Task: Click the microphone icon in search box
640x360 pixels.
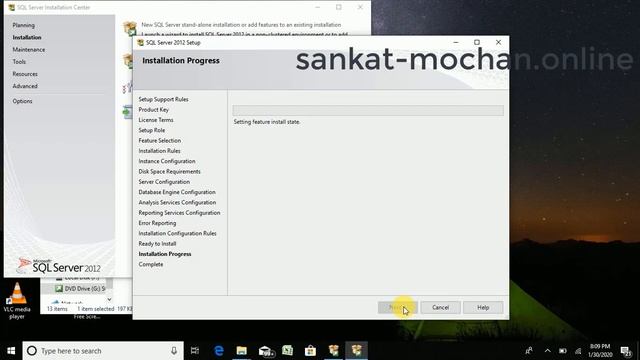Action: point(174,351)
